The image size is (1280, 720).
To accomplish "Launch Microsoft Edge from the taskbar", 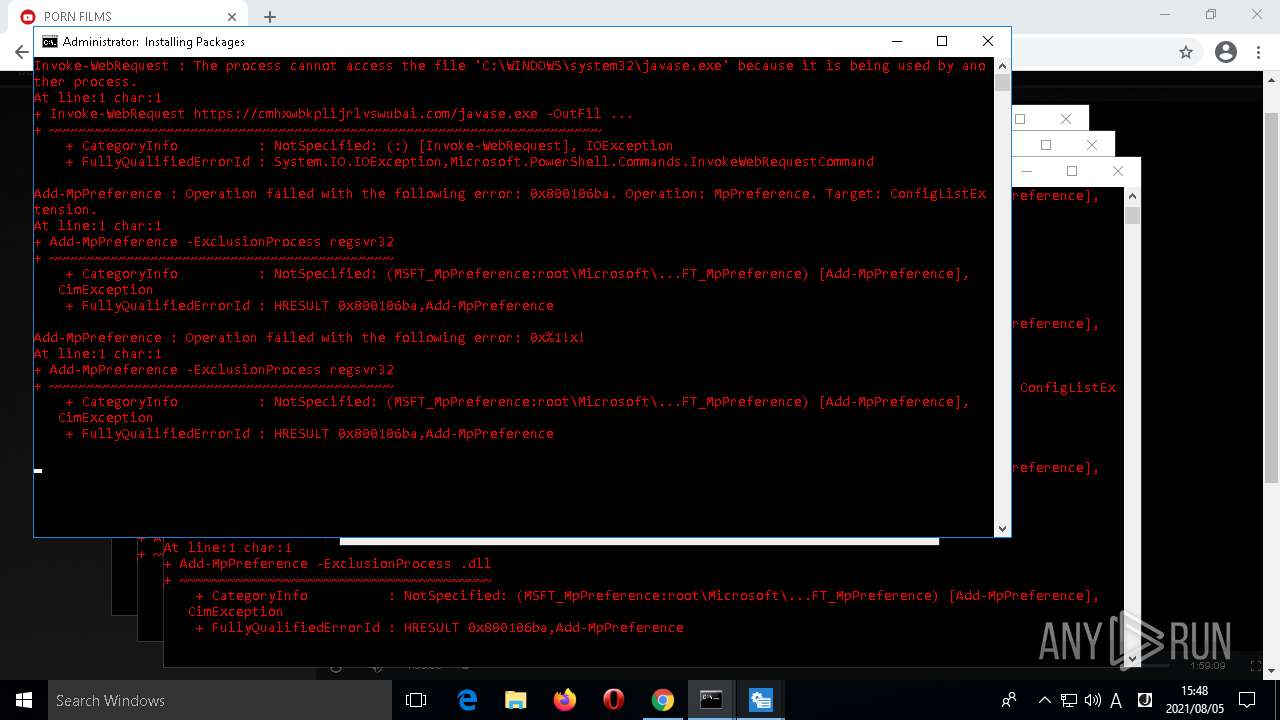I will pyautogui.click(x=467, y=700).
